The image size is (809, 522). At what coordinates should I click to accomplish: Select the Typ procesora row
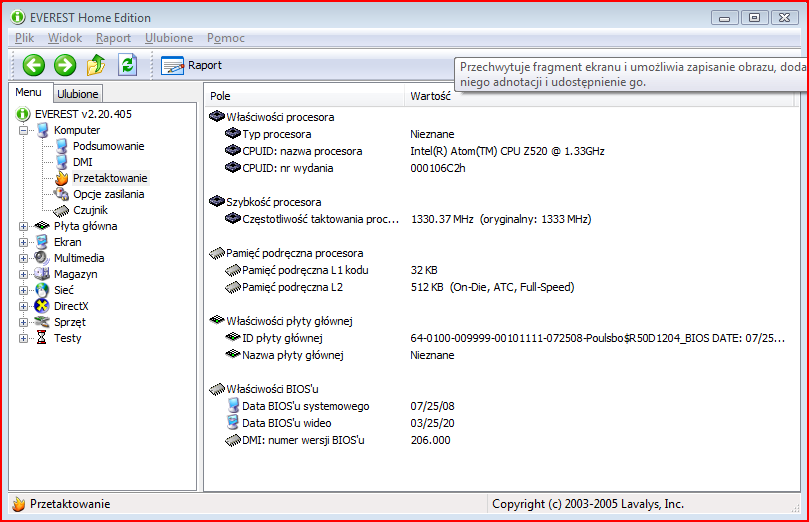pyautogui.click(x=503, y=134)
